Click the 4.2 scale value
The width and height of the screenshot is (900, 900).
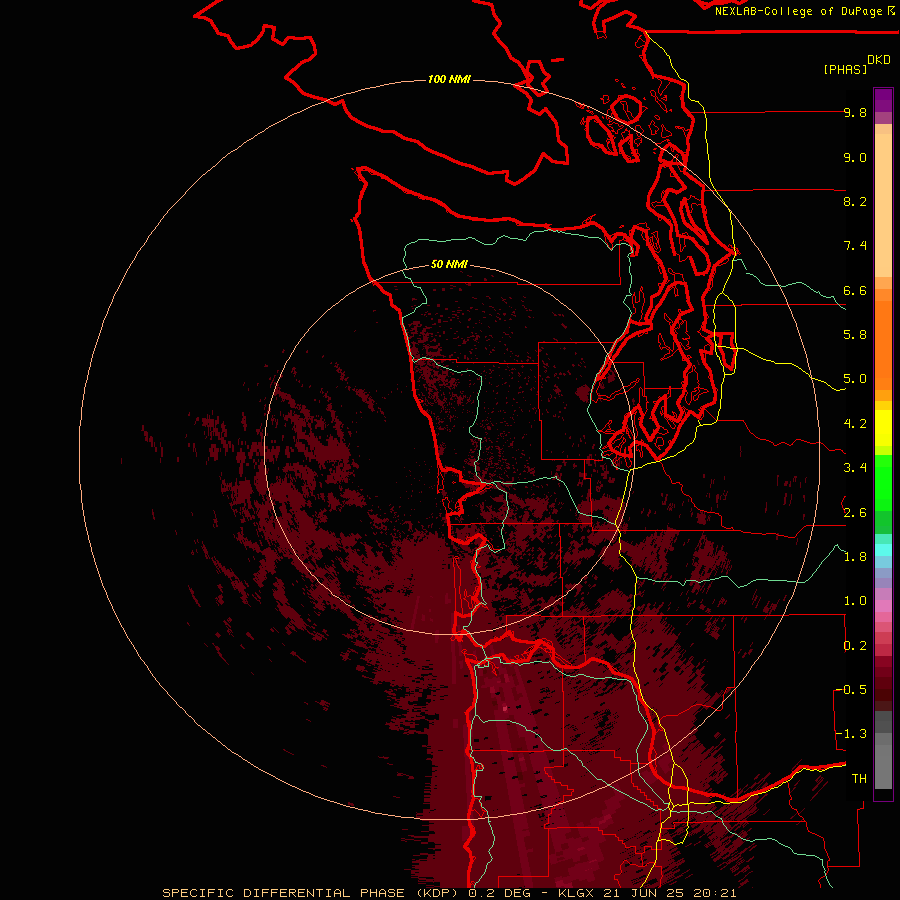[x=855, y=424]
